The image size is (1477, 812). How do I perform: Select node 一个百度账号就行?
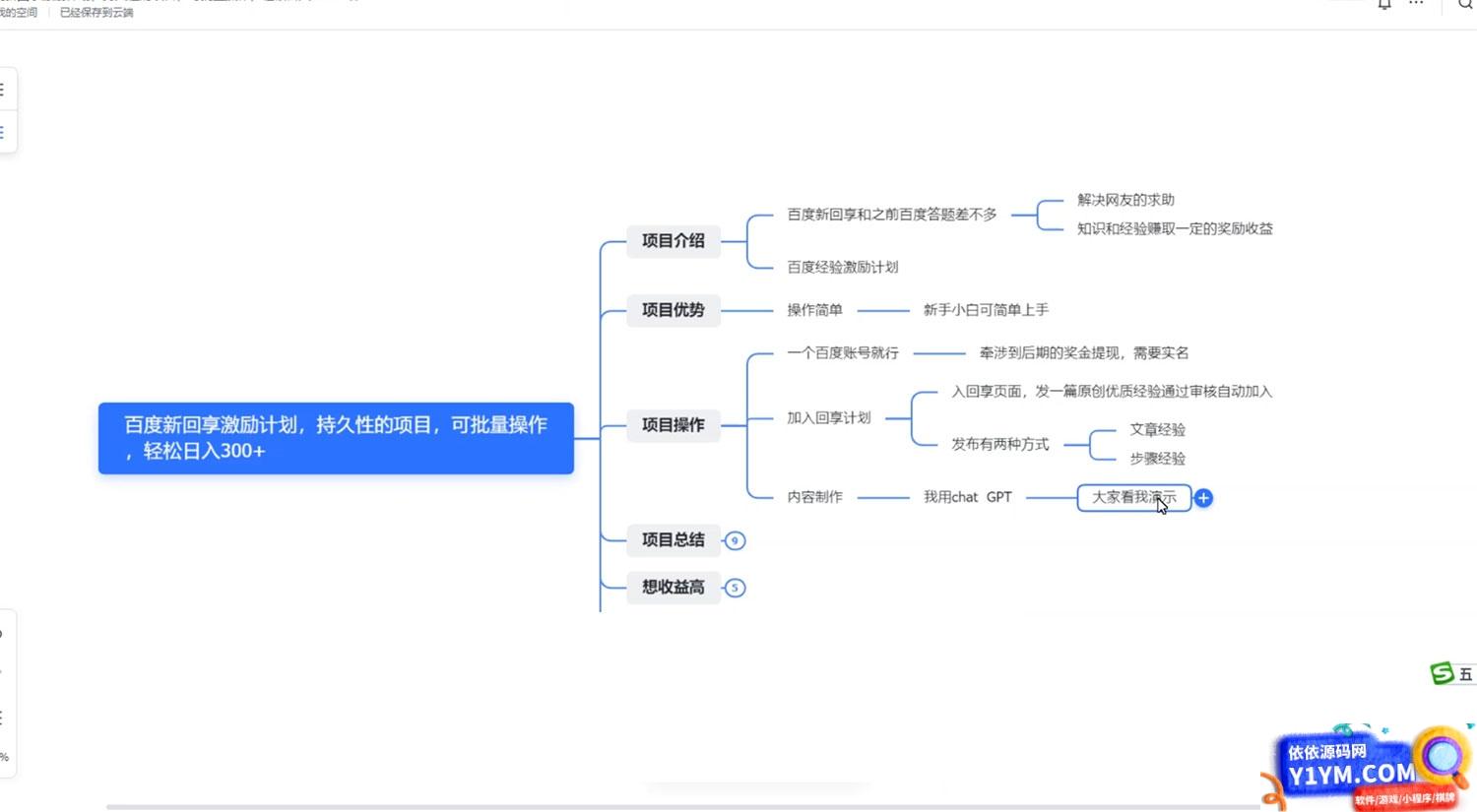[843, 352]
